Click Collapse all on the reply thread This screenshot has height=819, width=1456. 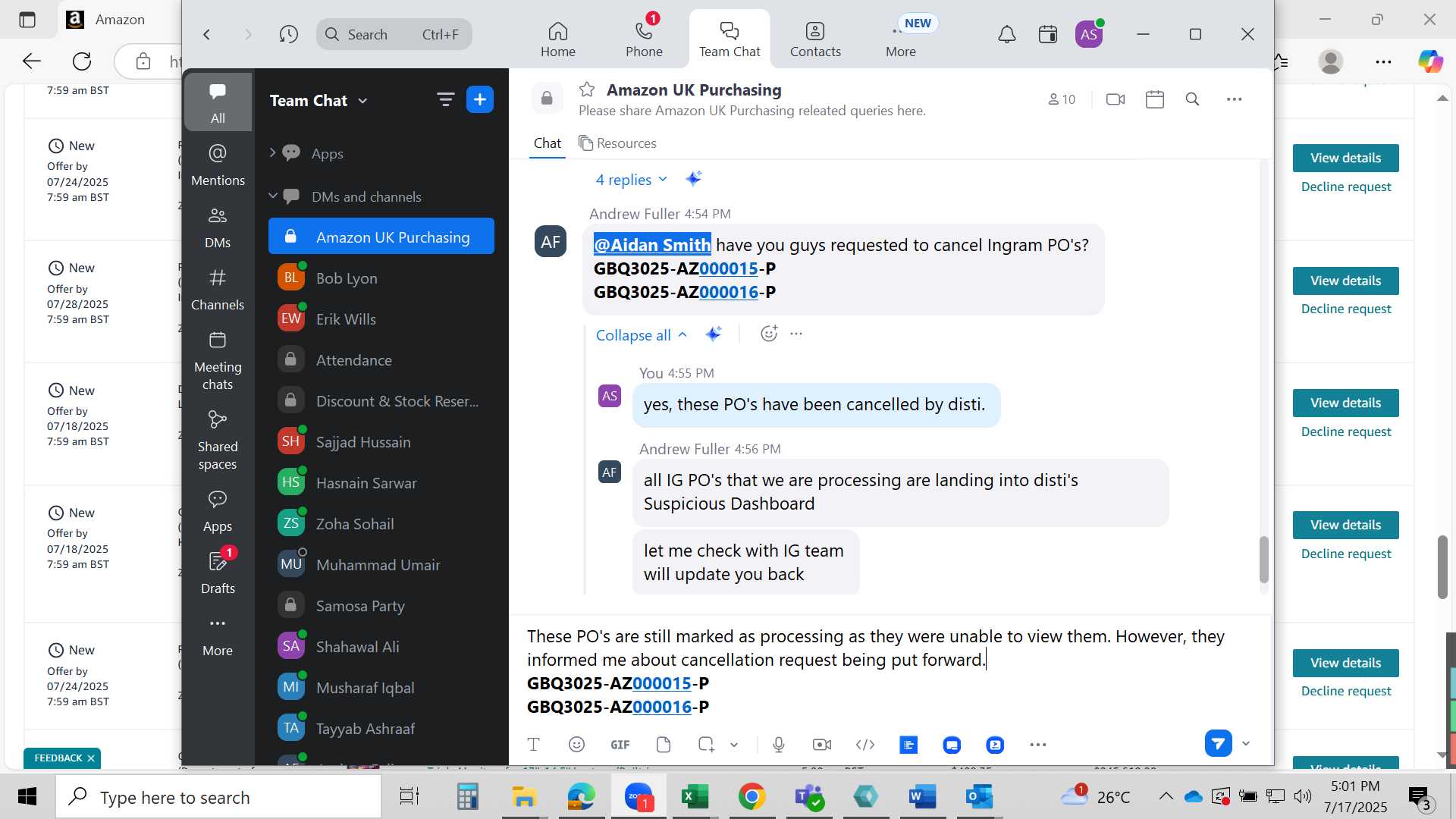point(641,335)
